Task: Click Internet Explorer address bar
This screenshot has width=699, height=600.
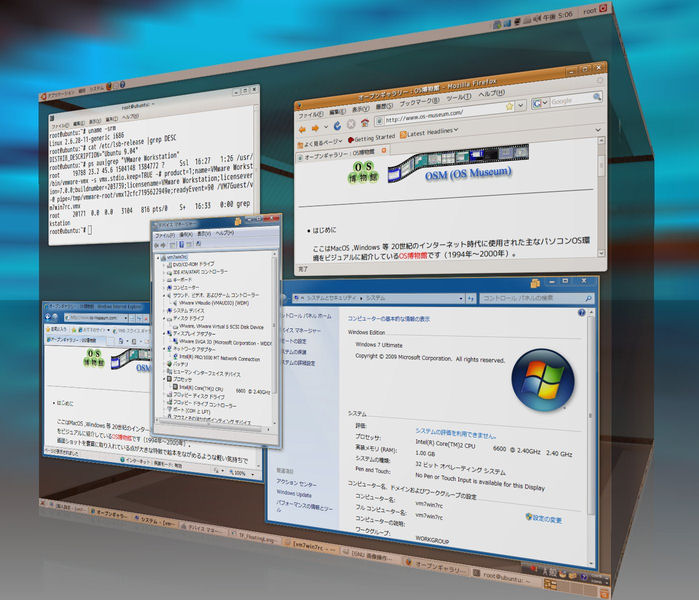Action: 96,318
